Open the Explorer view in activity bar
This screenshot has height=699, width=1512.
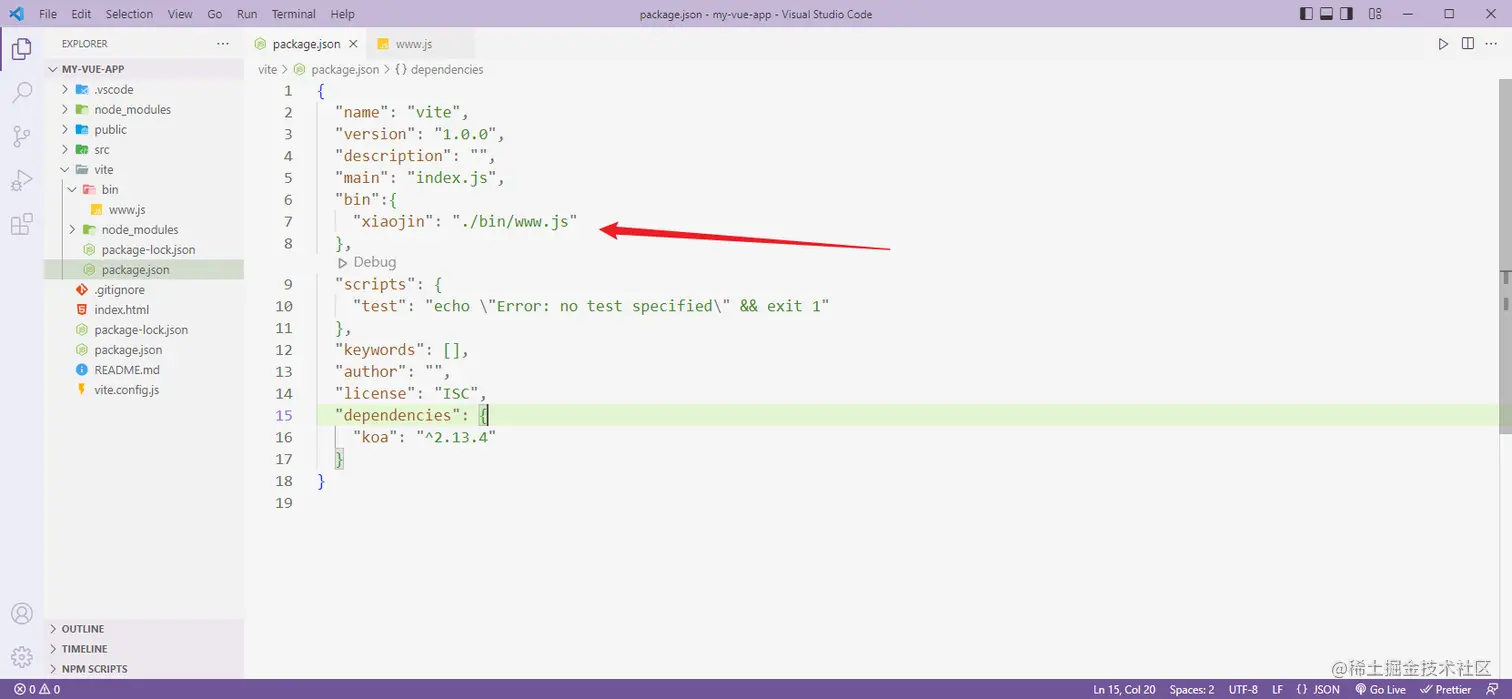[21, 48]
